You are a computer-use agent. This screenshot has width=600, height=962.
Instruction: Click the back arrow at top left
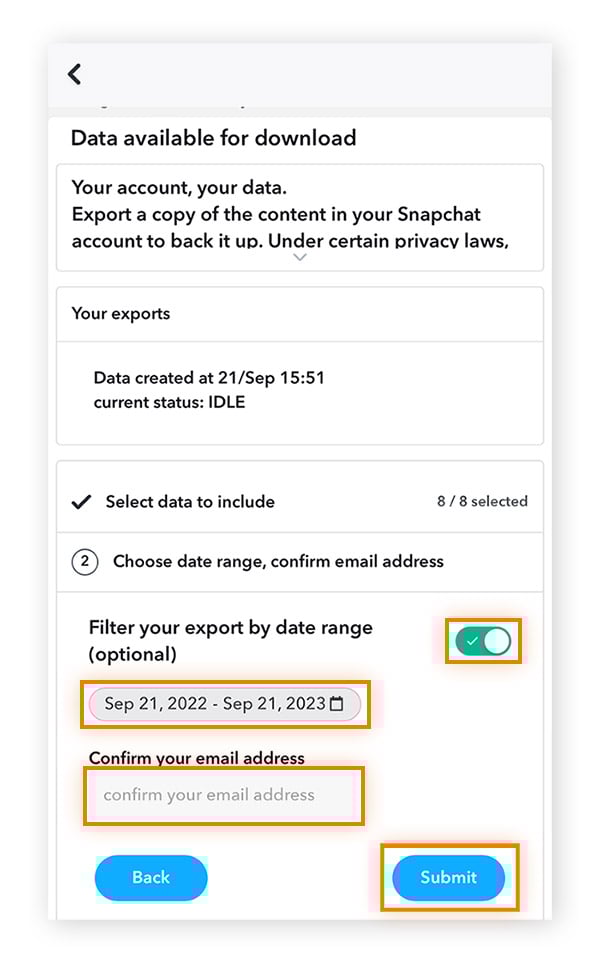pyautogui.click(x=74, y=73)
